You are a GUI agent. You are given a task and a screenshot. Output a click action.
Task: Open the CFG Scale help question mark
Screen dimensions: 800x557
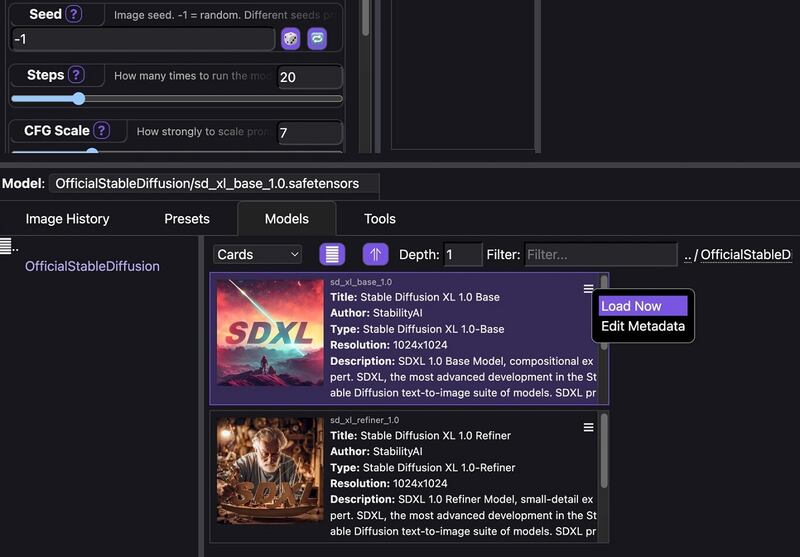[101, 131]
